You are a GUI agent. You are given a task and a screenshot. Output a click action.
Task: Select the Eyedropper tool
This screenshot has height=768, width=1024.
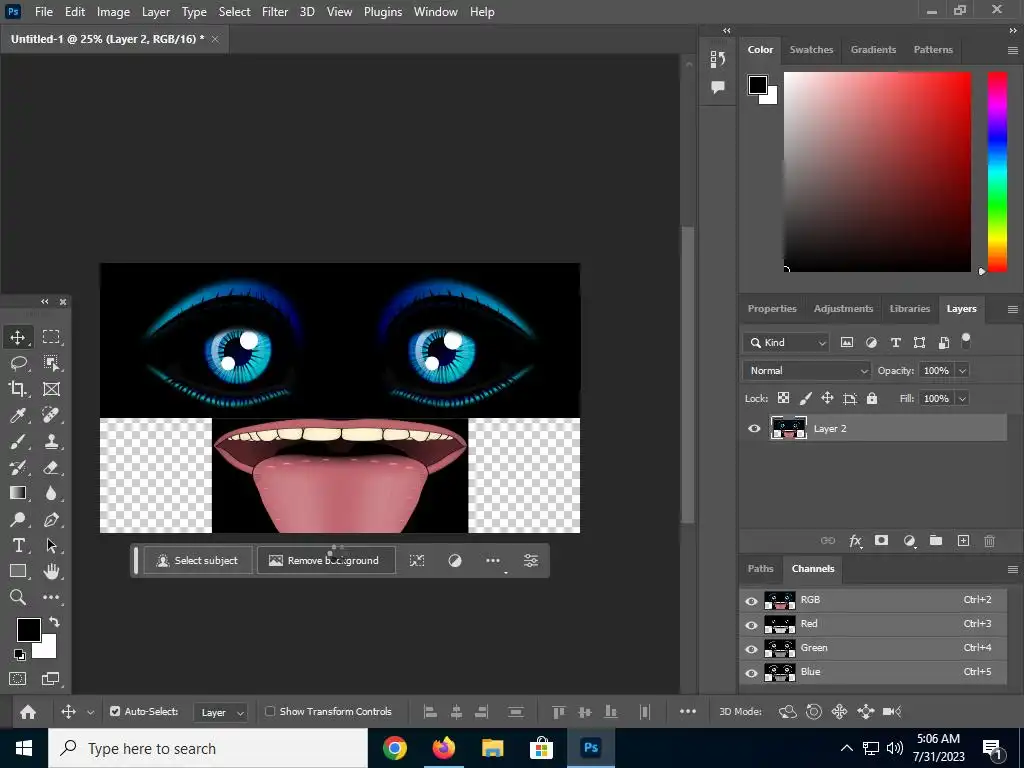[18, 415]
